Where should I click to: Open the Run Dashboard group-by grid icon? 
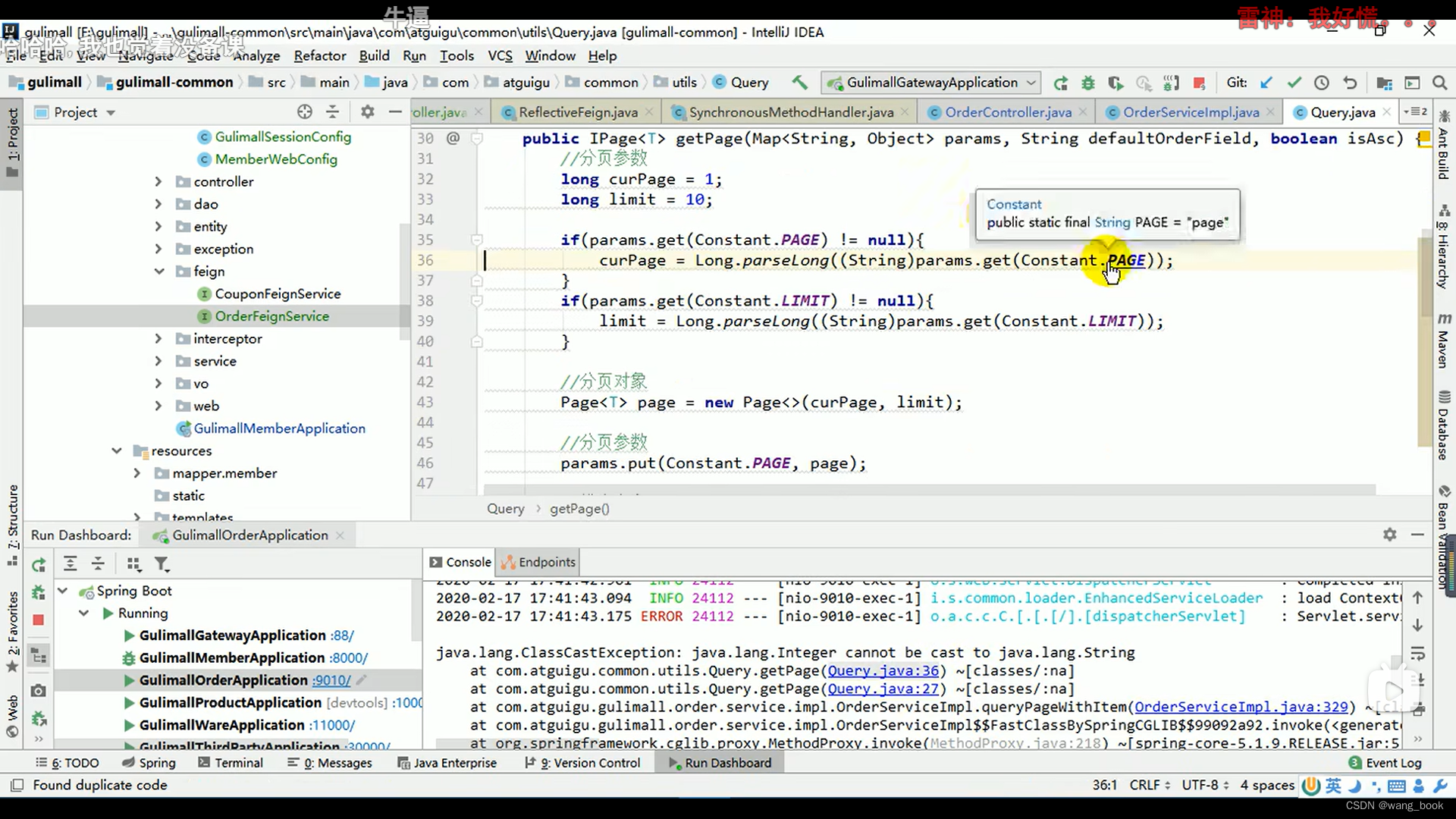(134, 564)
